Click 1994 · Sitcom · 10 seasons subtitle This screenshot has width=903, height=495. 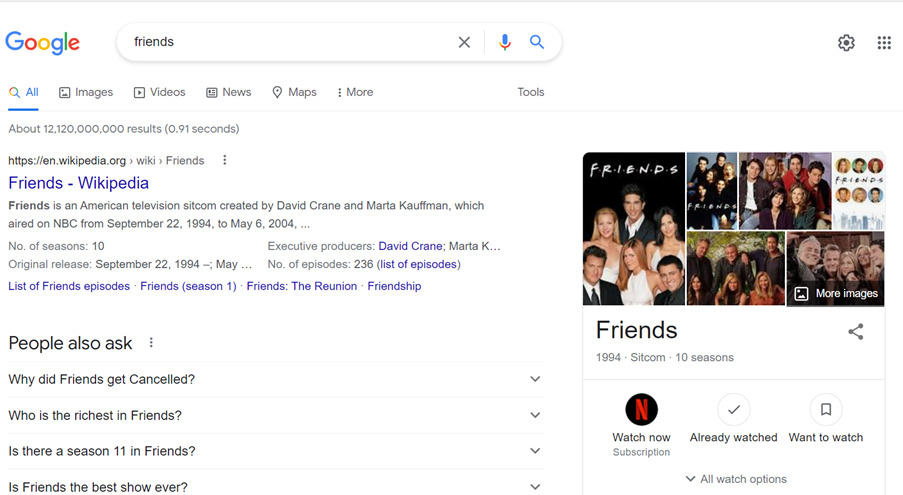point(665,357)
